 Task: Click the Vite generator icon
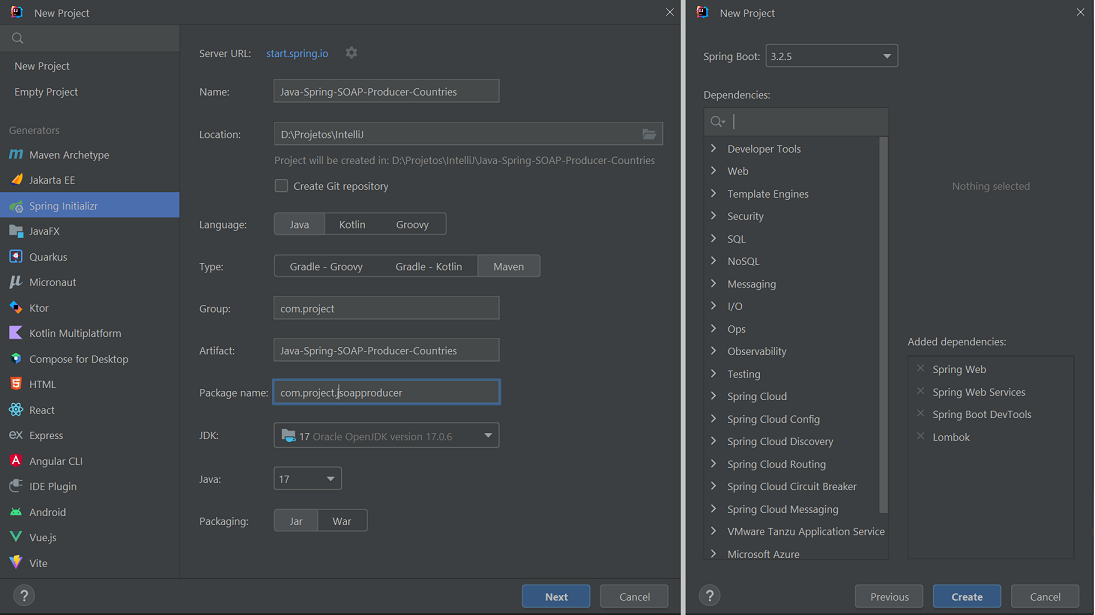(15, 563)
